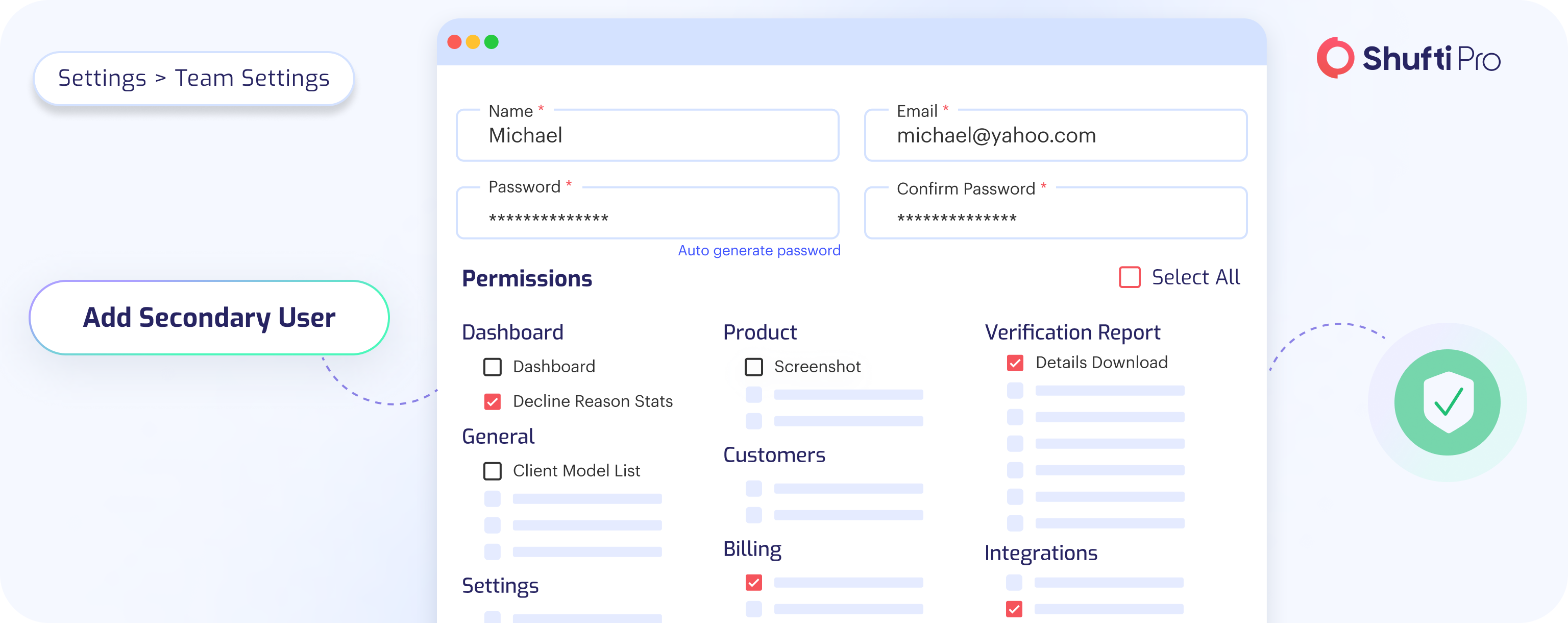The image size is (1568, 623).
Task: Click the Customers section heading
Action: tap(774, 455)
